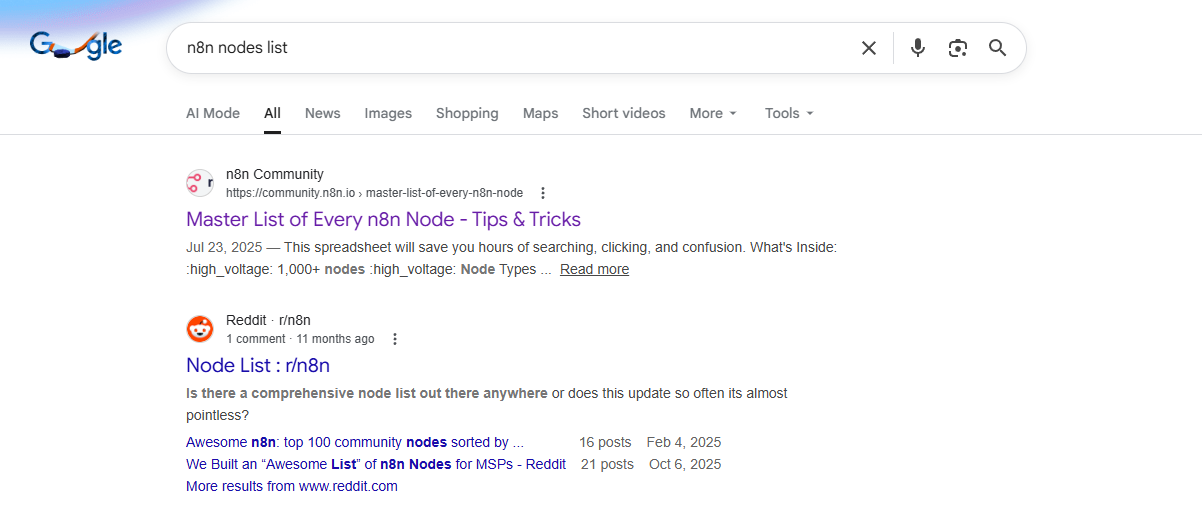Select the Short videos tab
This screenshot has width=1202, height=529.
(x=623, y=113)
